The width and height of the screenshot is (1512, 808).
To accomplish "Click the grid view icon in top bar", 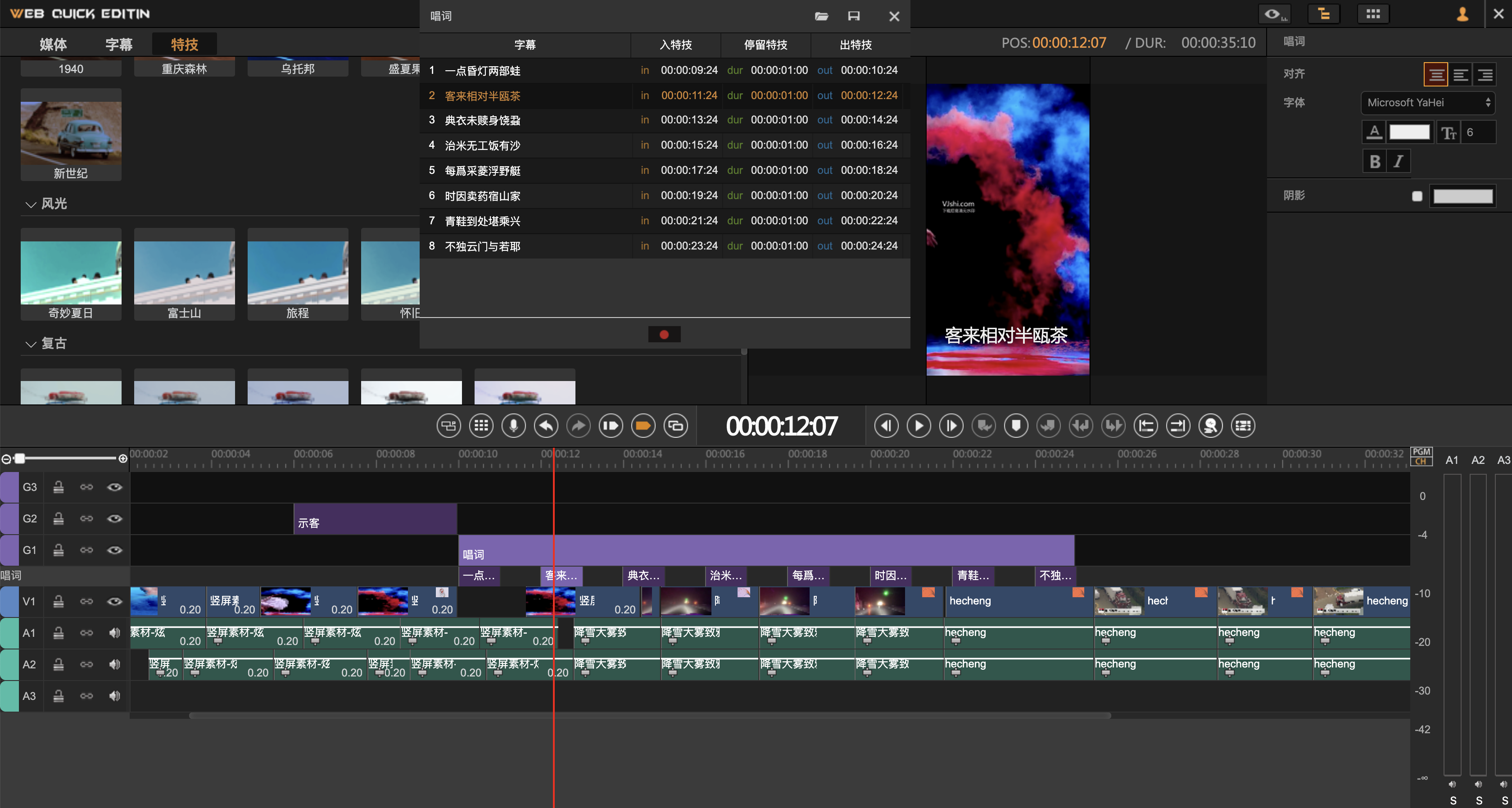I will tap(1373, 14).
